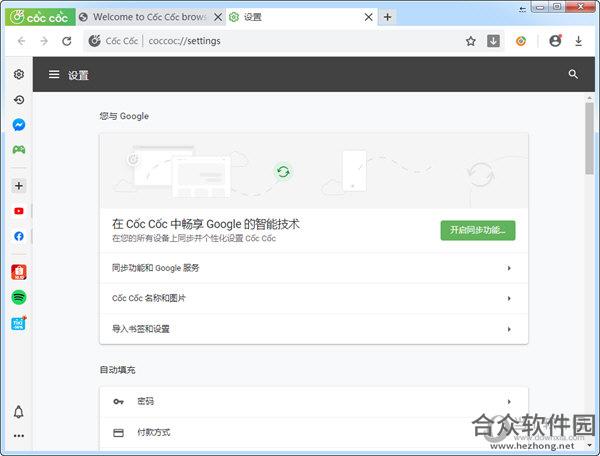
Task: Bookmark this page with the star icon
Action: 471,41
